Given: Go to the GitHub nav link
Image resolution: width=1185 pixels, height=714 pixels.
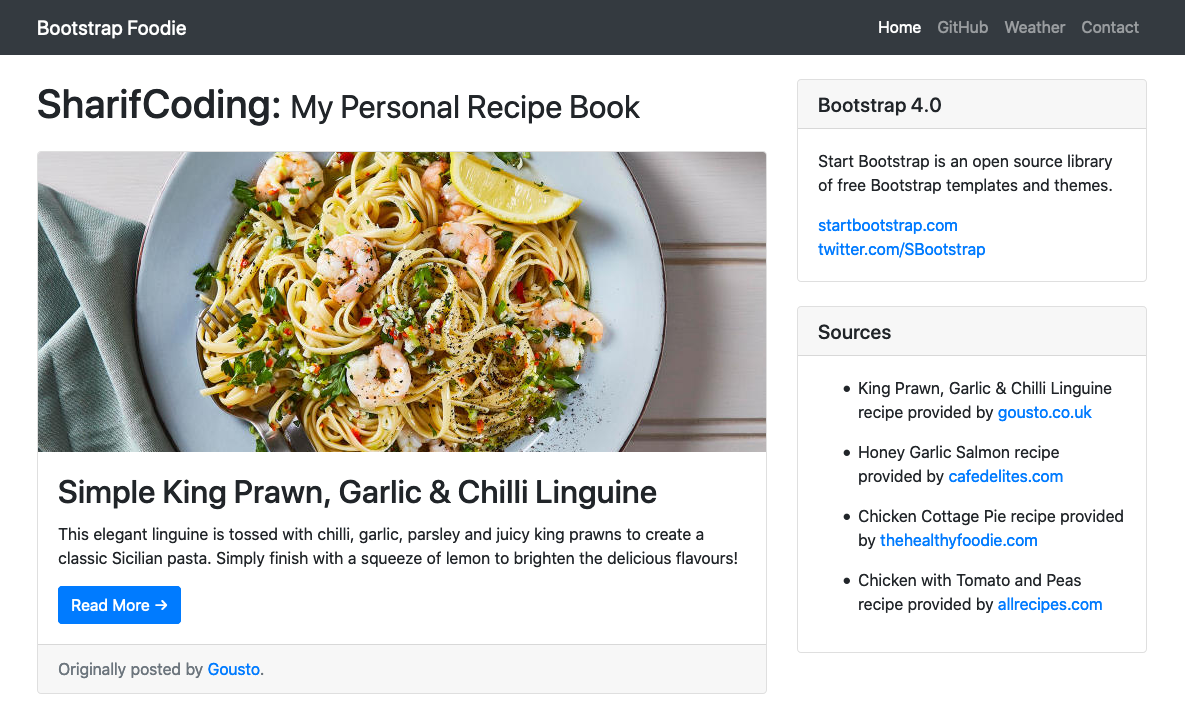Looking at the screenshot, I should 963,27.
